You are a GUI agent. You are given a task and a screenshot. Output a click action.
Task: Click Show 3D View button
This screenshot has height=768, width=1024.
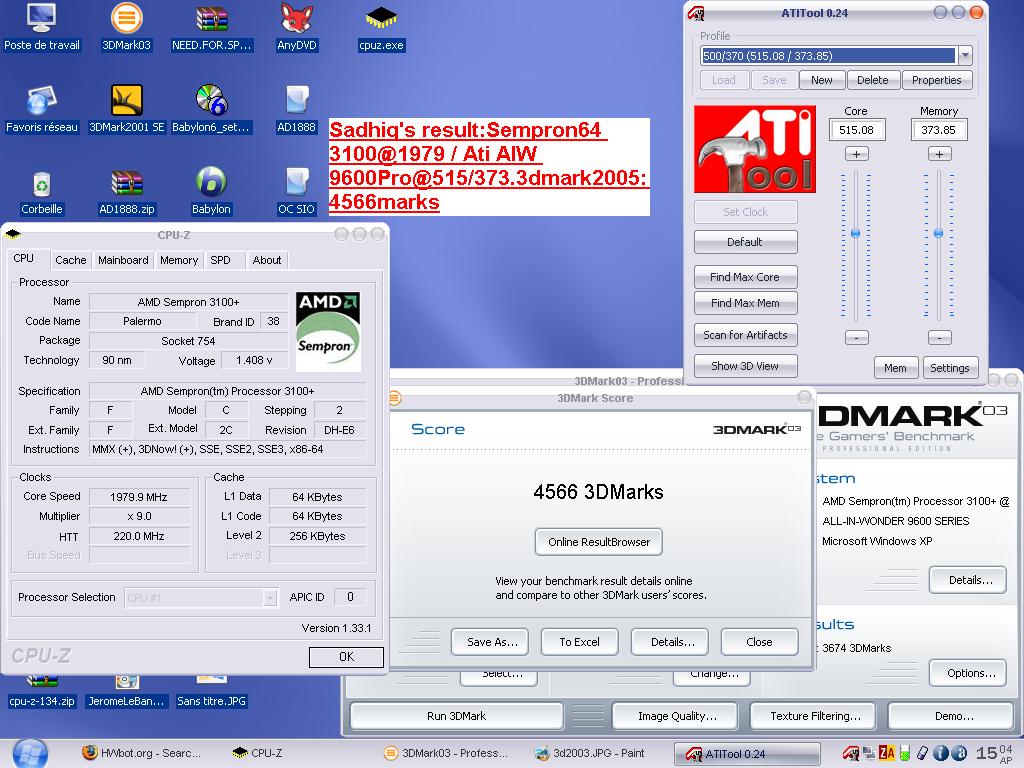(745, 366)
